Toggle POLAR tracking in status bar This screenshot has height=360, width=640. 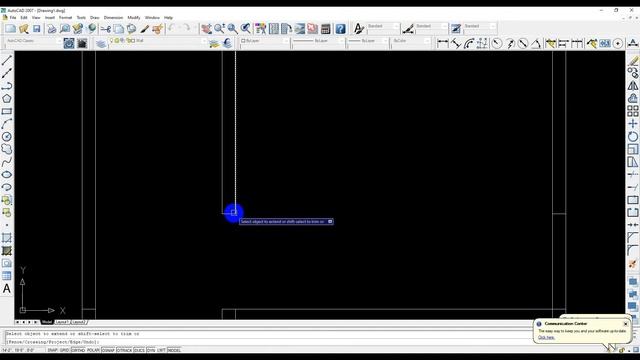coord(93,350)
